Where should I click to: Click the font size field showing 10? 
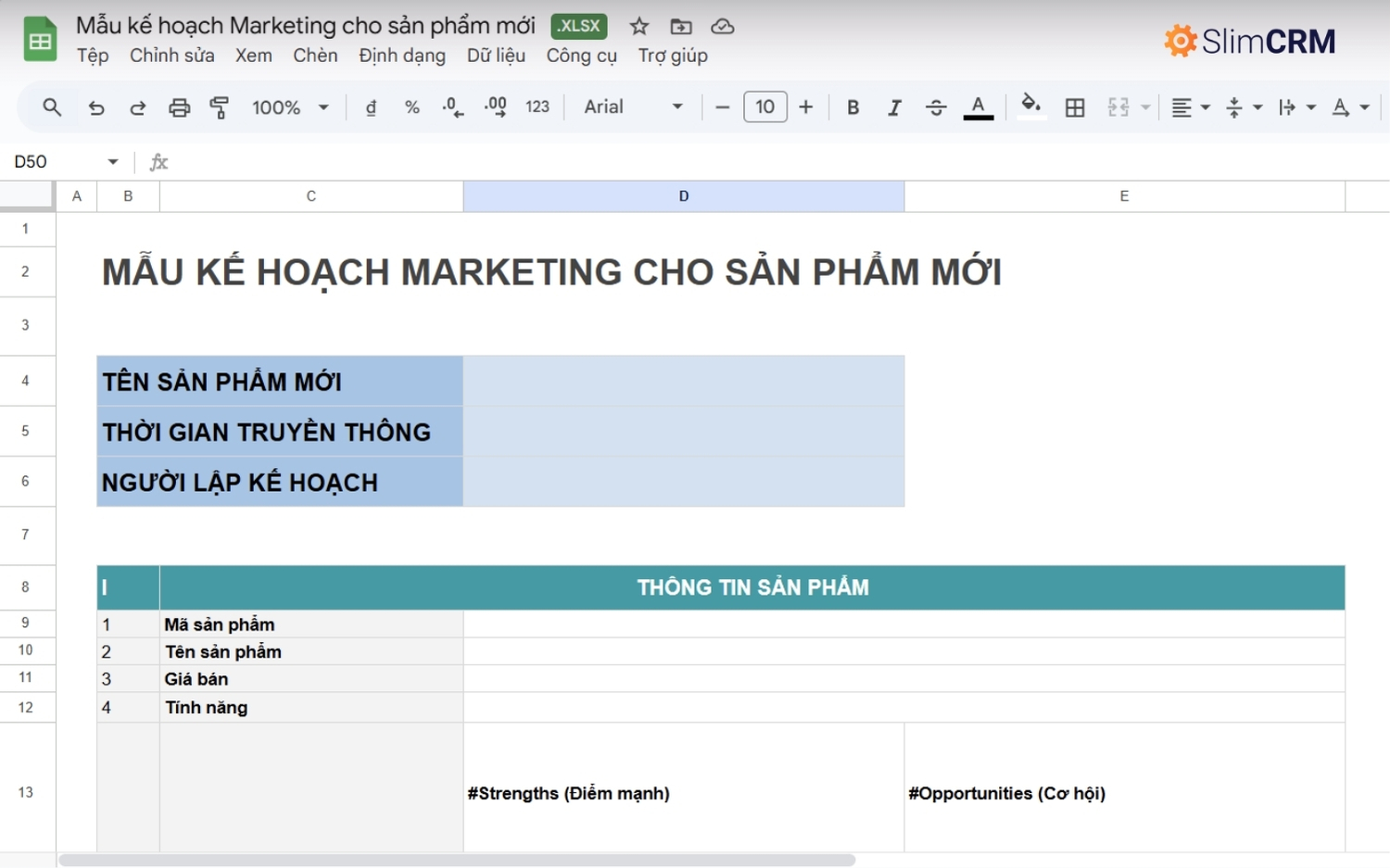pyautogui.click(x=764, y=107)
